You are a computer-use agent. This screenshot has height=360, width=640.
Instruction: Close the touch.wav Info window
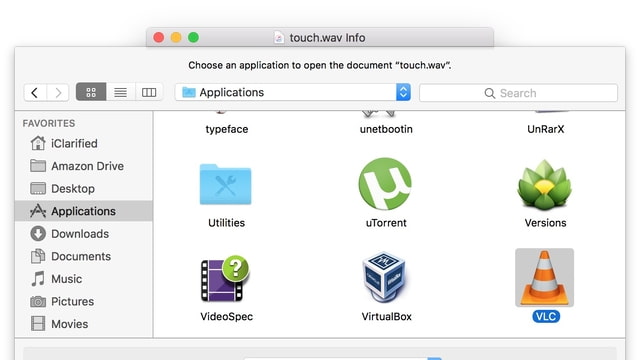pos(159,38)
